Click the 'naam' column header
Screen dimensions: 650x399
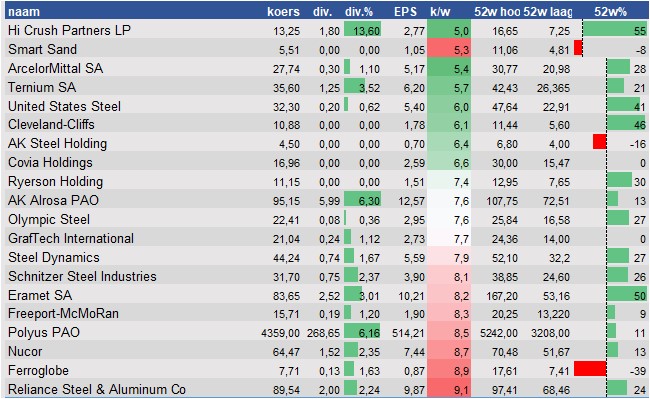point(24,12)
